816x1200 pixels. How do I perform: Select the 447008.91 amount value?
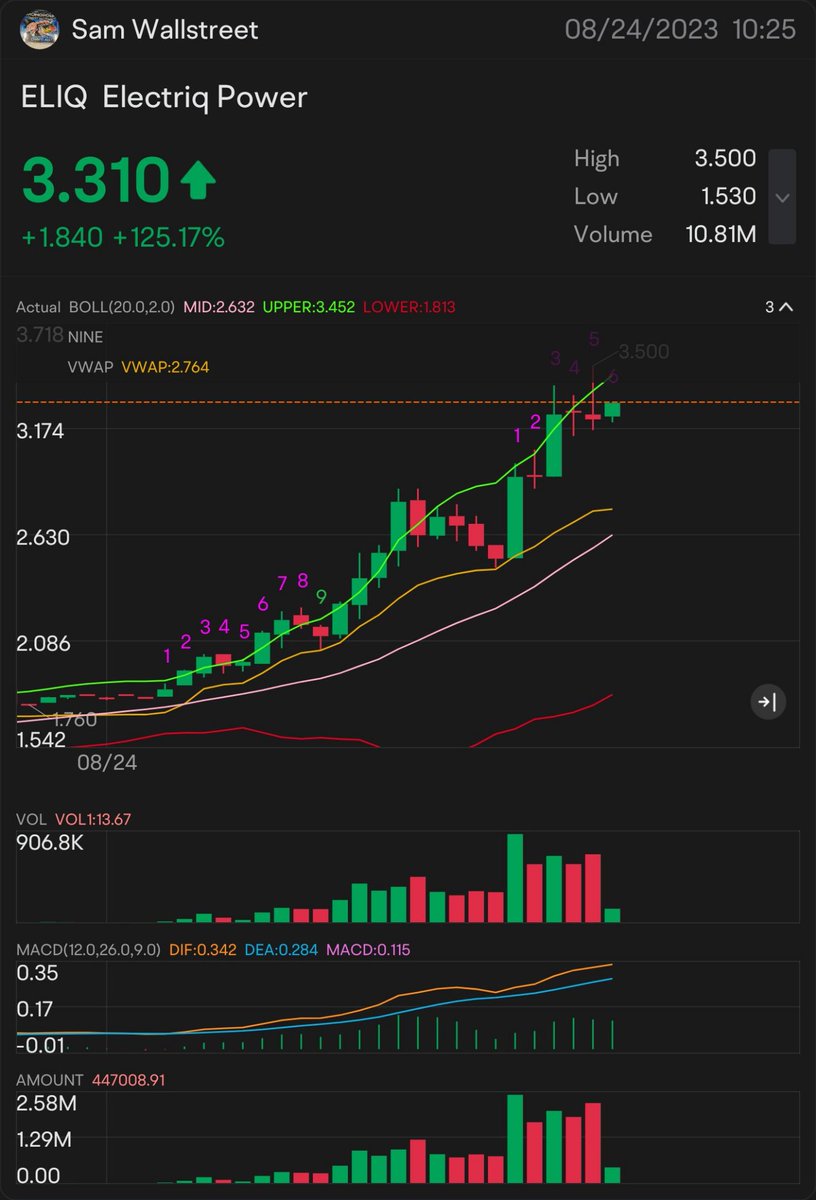(130, 1080)
